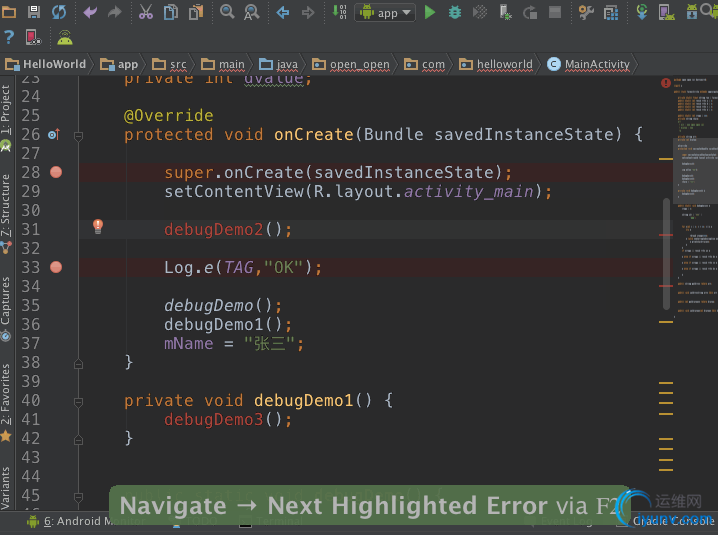Image resolution: width=718 pixels, height=535 pixels.
Task: Click the red error stripe mark beside line 31
Action: pos(666,235)
